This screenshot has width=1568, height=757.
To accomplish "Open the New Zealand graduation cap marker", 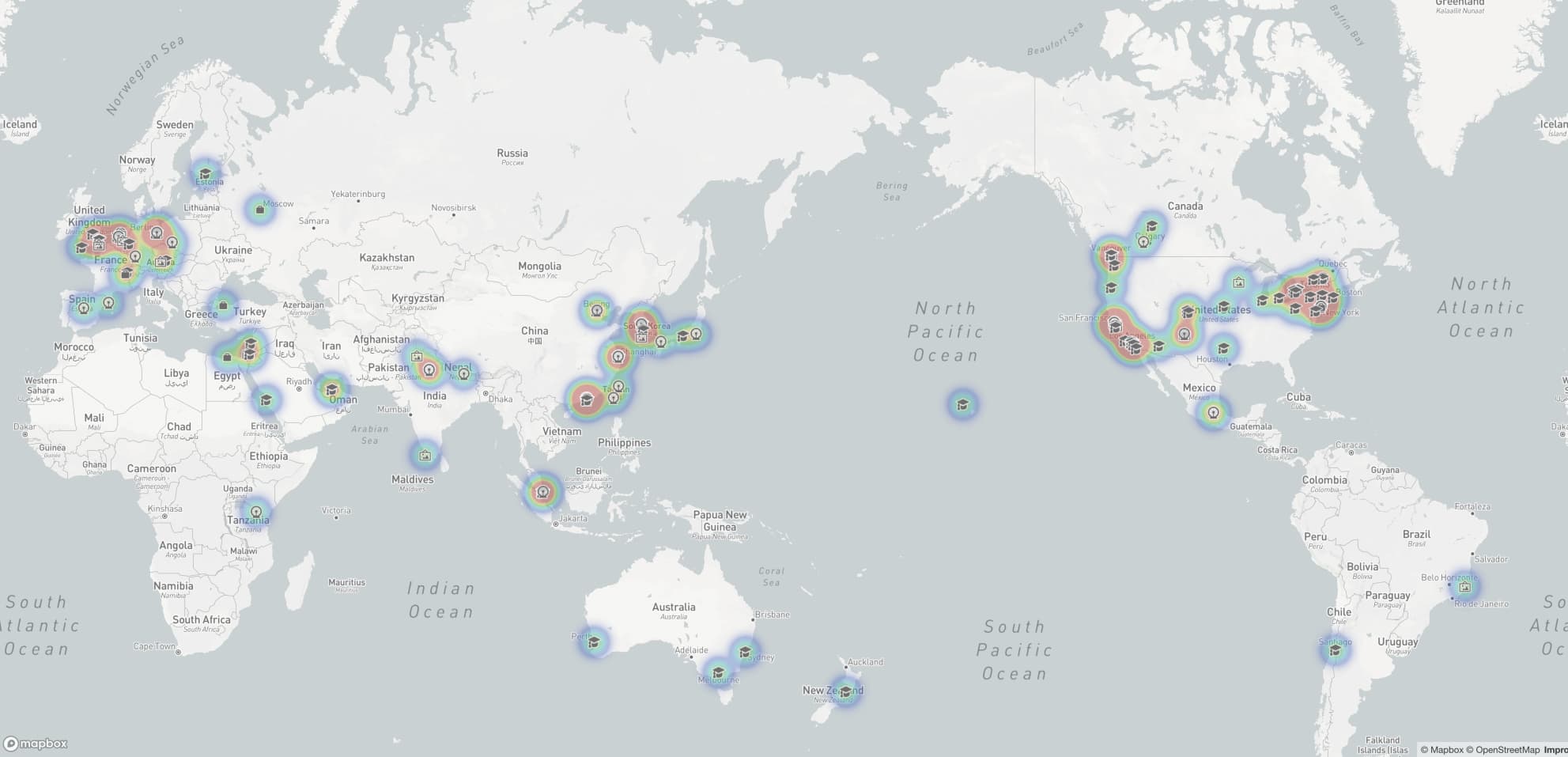I will (845, 692).
